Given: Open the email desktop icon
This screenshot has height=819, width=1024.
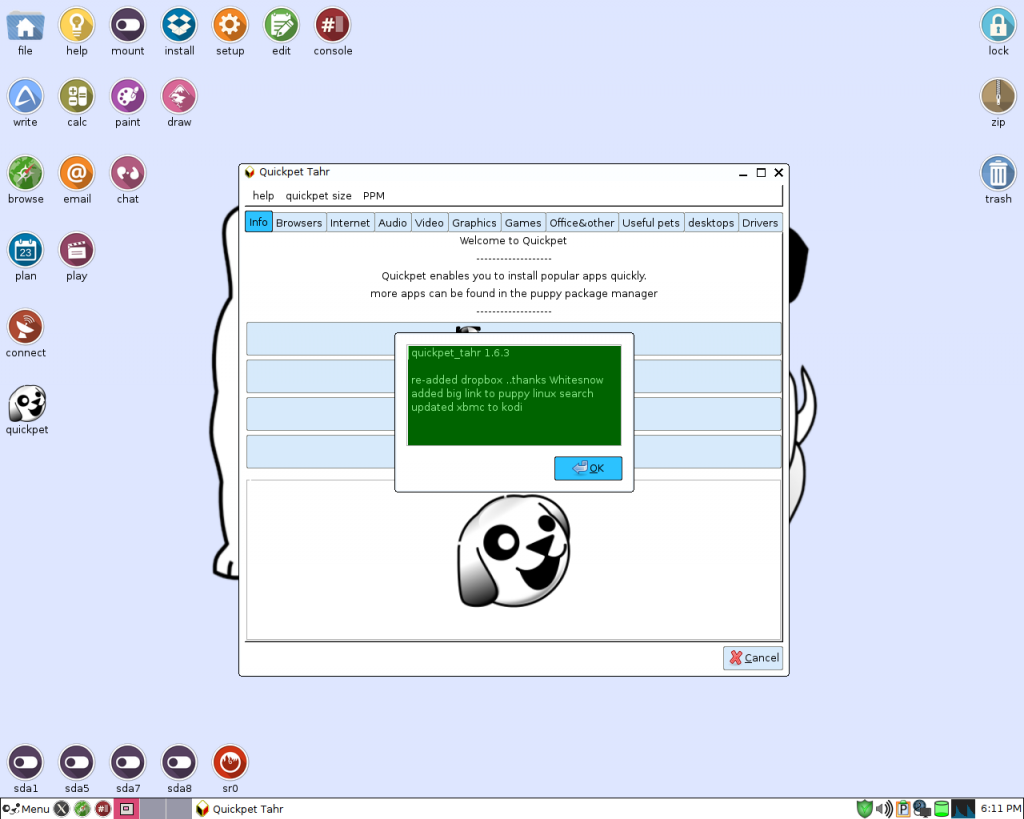Looking at the screenshot, I should click(x=77, y=174).
